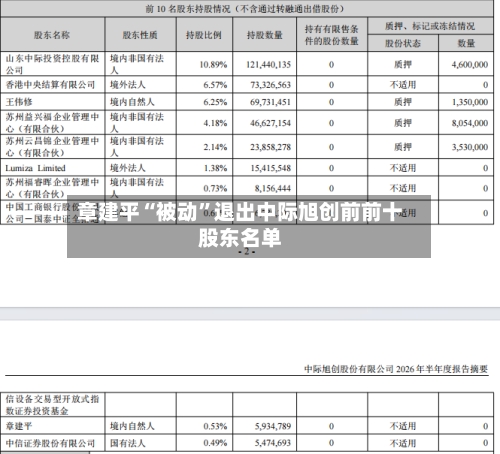
Task: Select pledged quantity 4,600,000
Action: point(470,65)
